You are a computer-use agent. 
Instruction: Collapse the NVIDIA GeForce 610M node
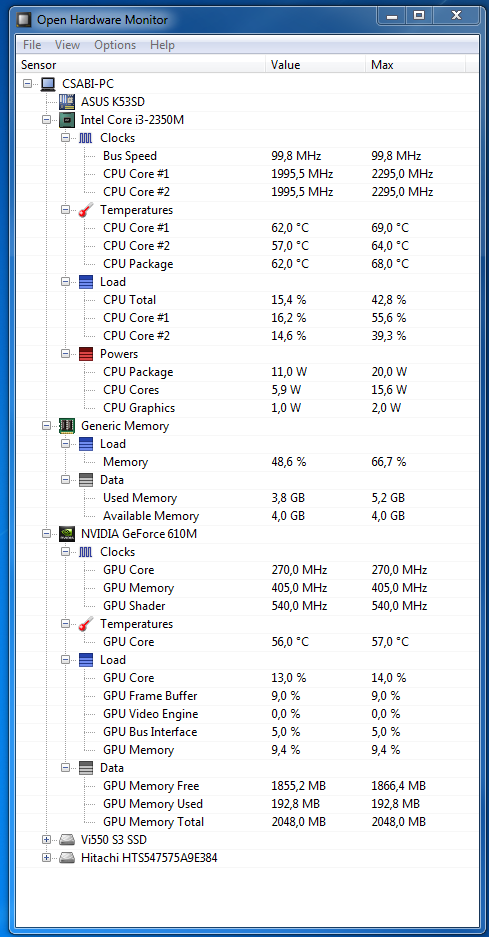click(47, 534)
